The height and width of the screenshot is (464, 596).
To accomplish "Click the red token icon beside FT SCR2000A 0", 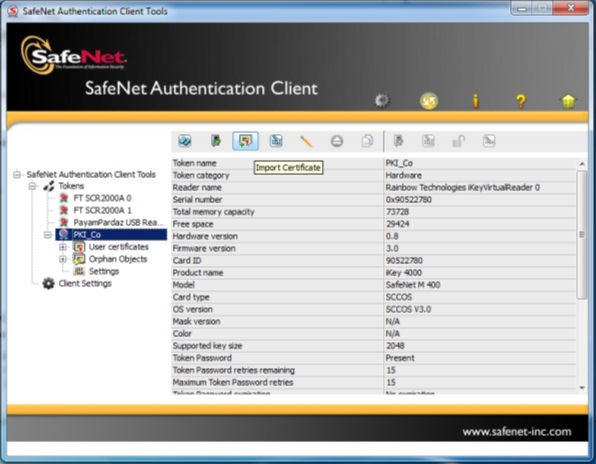I will [x=63, y=198].
